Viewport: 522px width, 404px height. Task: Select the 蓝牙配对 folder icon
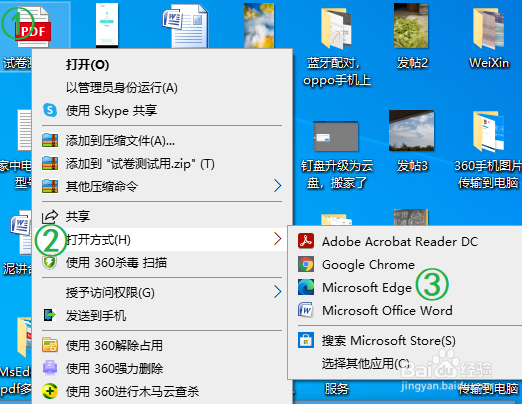point(336,28)
